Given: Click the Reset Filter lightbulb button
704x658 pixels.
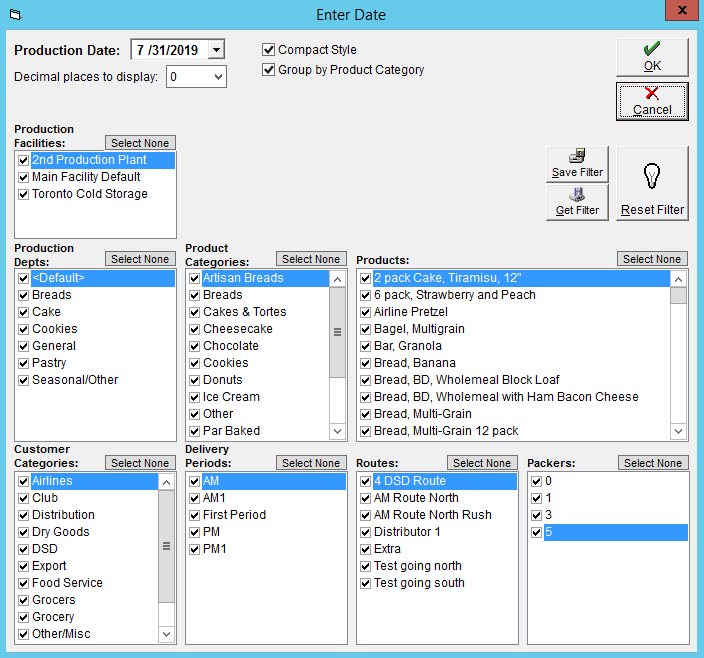Looking at the screenshot, I should pyautogui.click(x=652, y=183).
